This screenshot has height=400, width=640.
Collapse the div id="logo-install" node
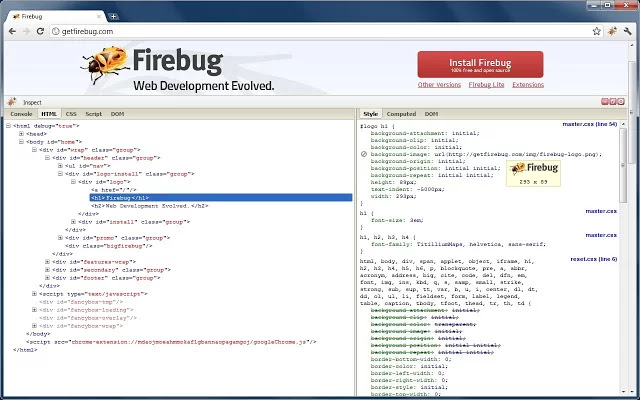(x=60, y=174)
